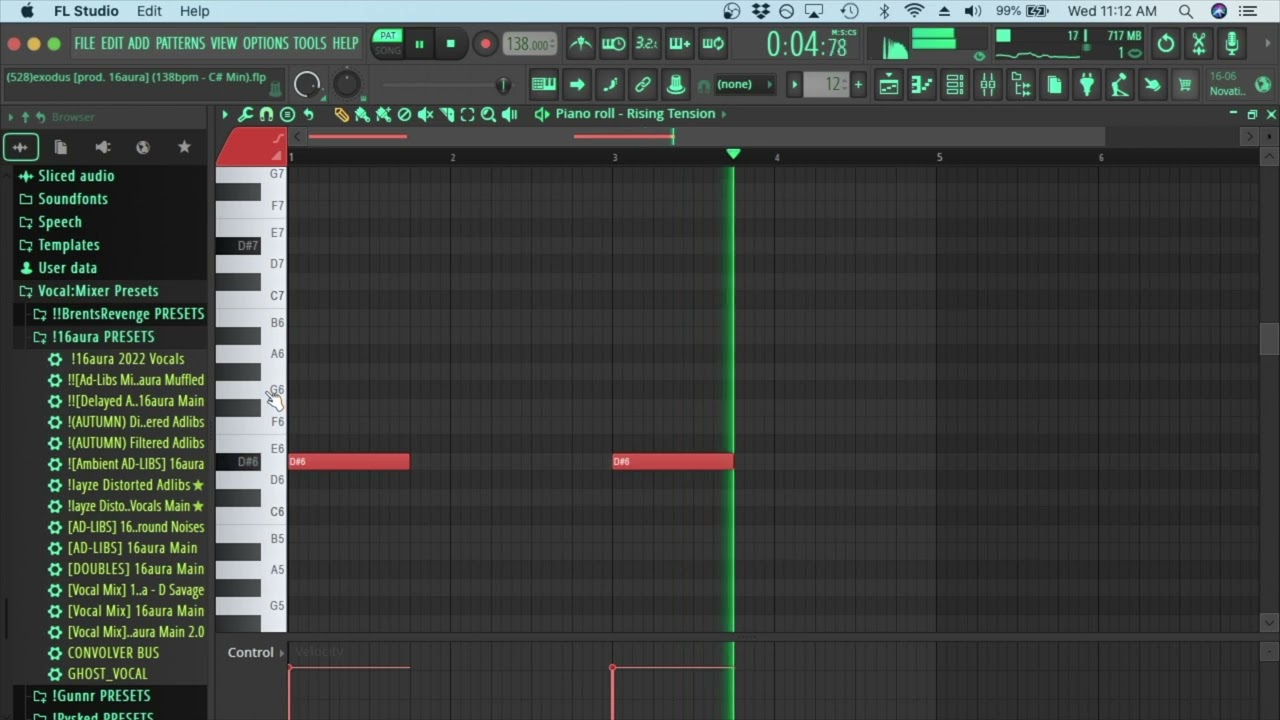
Task: Select the Draw pencil tool
Action: 341,114
